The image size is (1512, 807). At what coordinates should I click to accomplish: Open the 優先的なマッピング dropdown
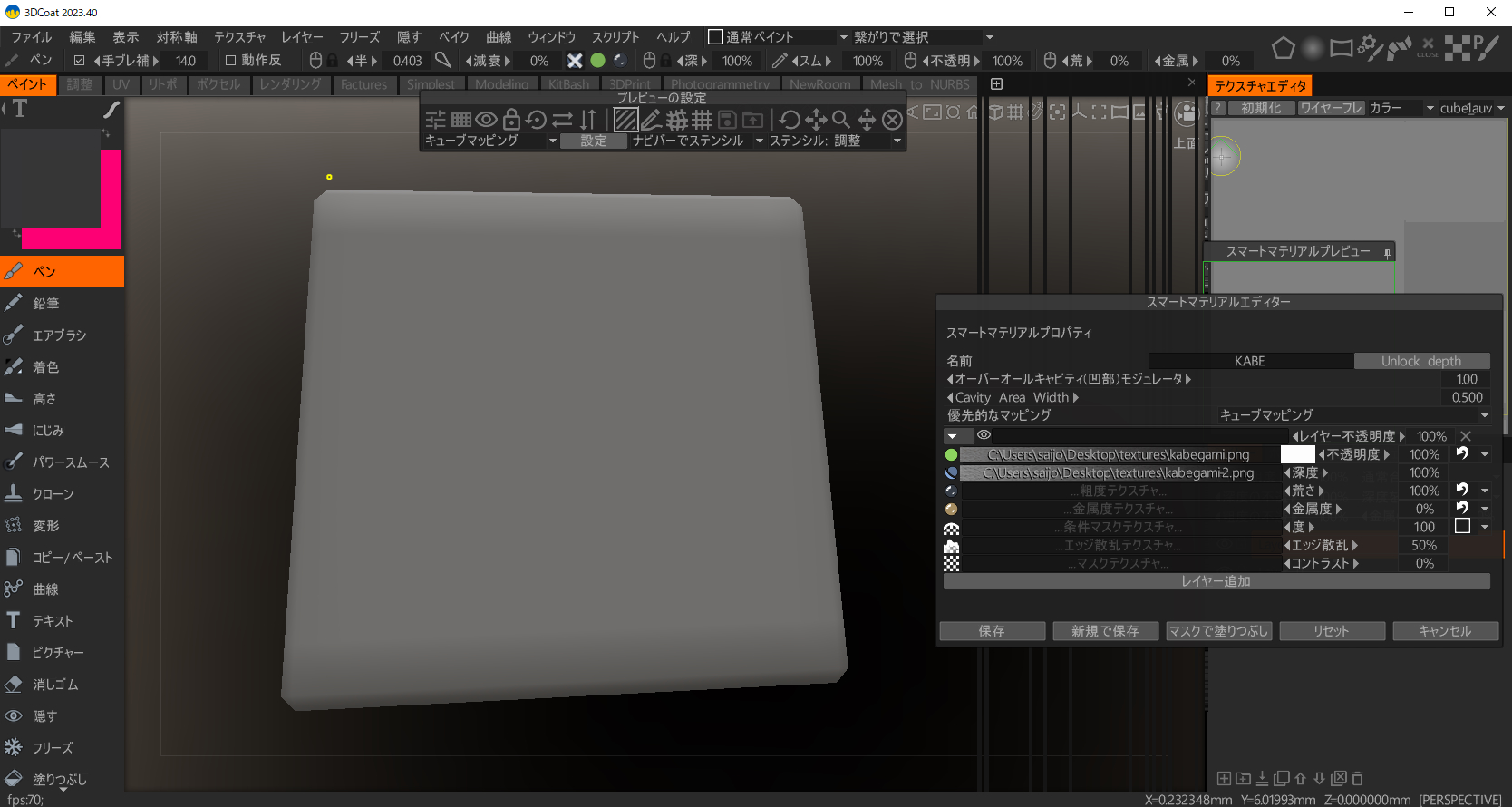tap(1353, 415)
